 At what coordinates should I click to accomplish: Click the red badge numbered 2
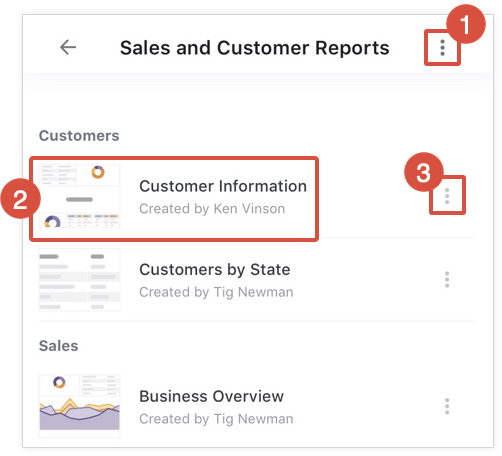(20, 199)
